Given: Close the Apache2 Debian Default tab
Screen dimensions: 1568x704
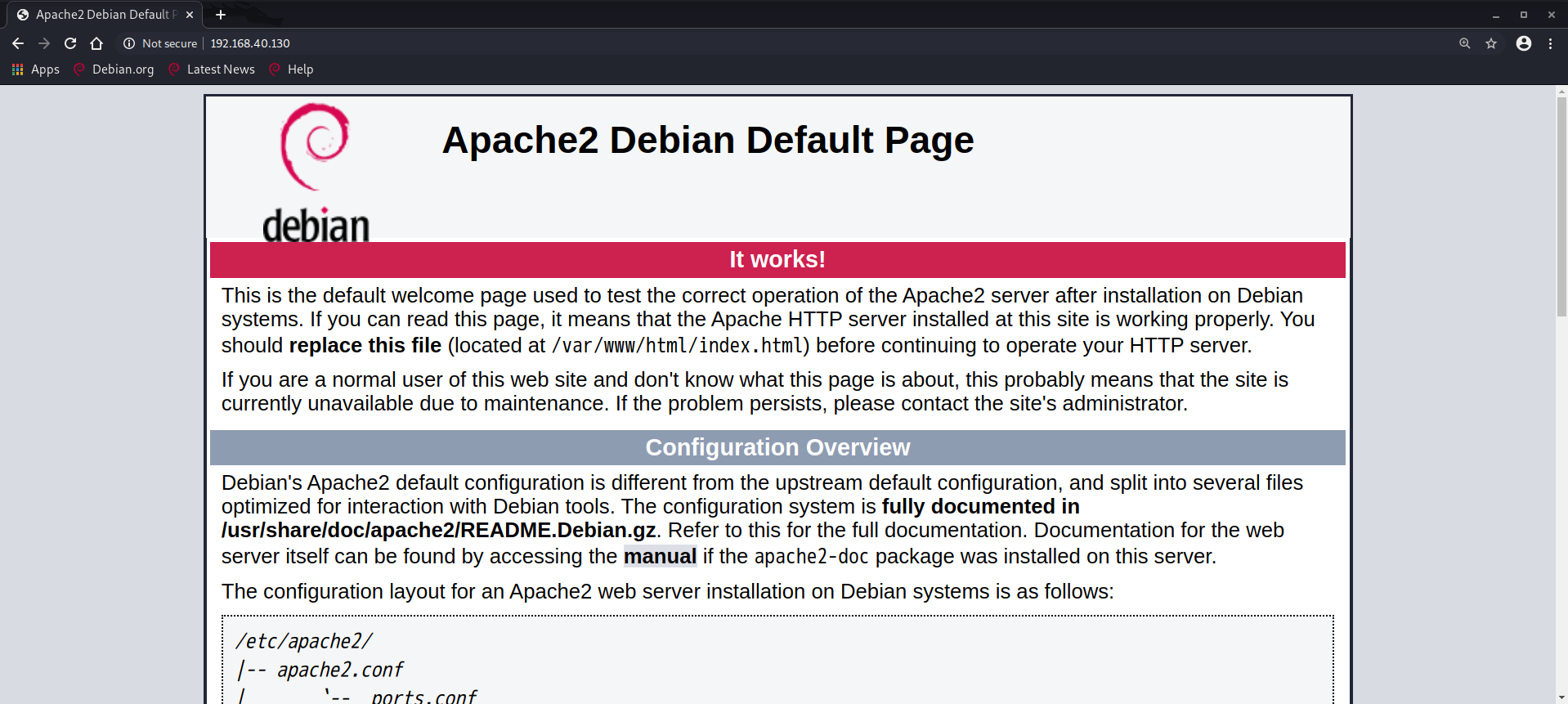Looking at the screenshot, I should [190, 15].
